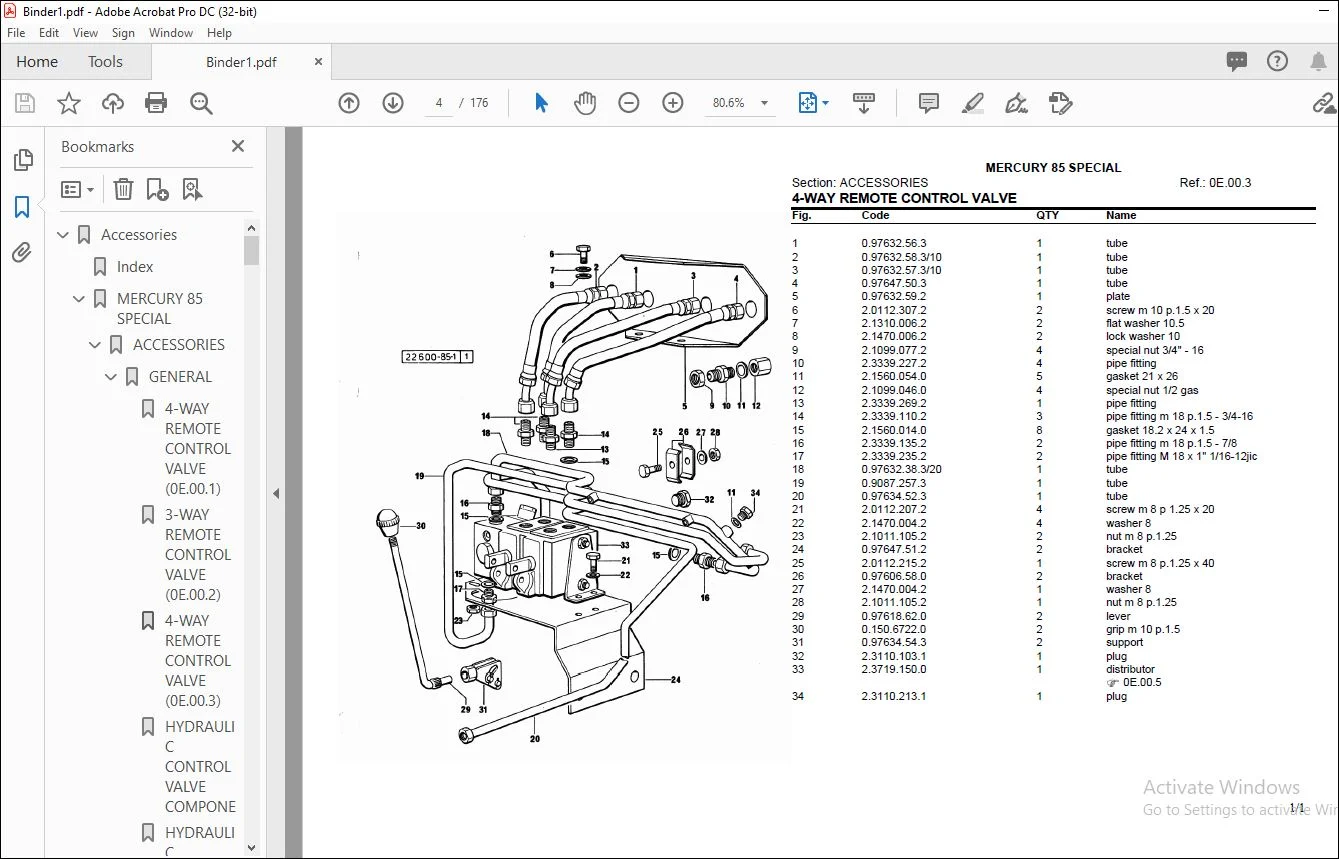Click the Fit page tool icon
Viewport: 1339px width, 859px height.
807,103
